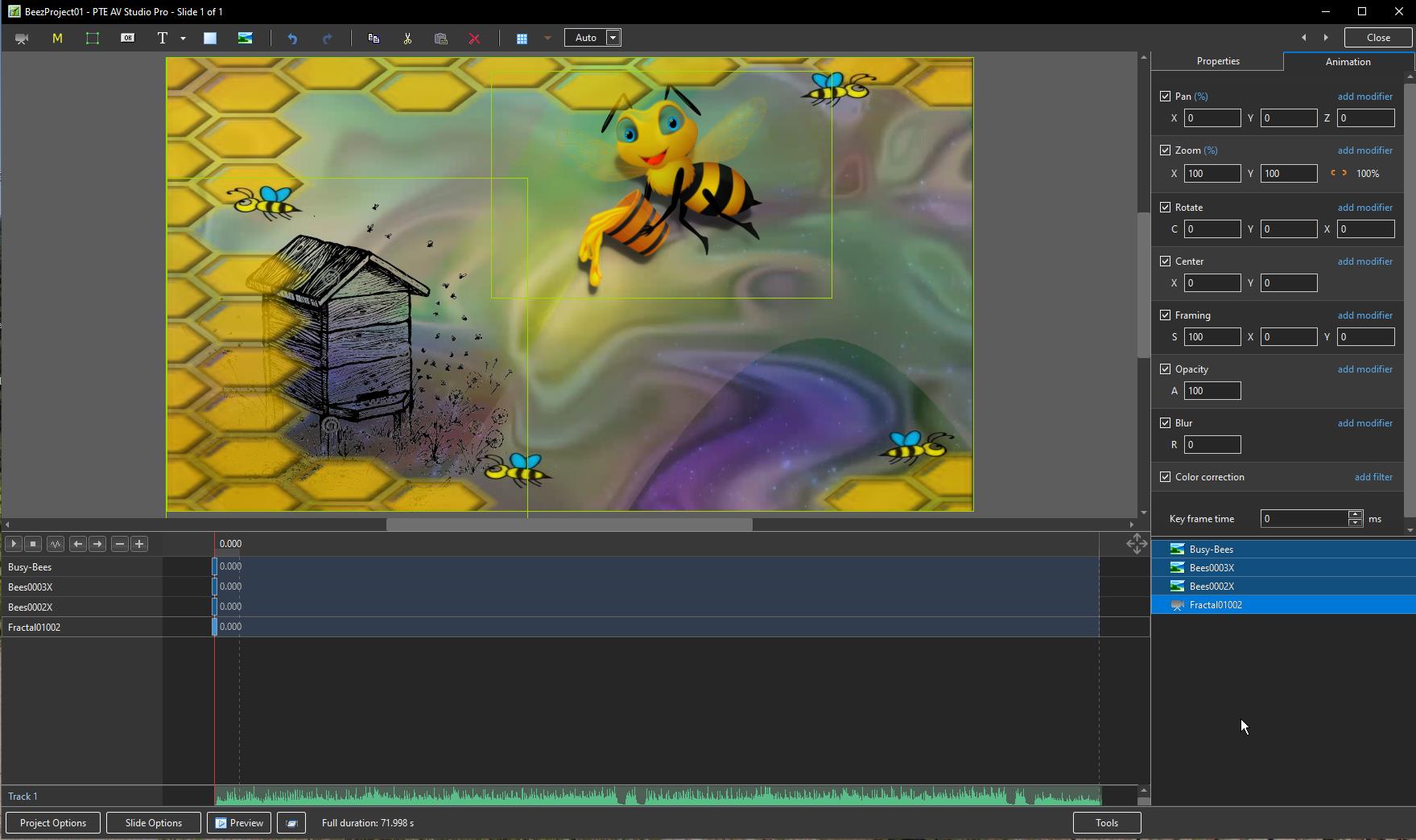
Task: Click add modifier link for Rotate
Action: pyautogui.click(x=1364, y=208)
